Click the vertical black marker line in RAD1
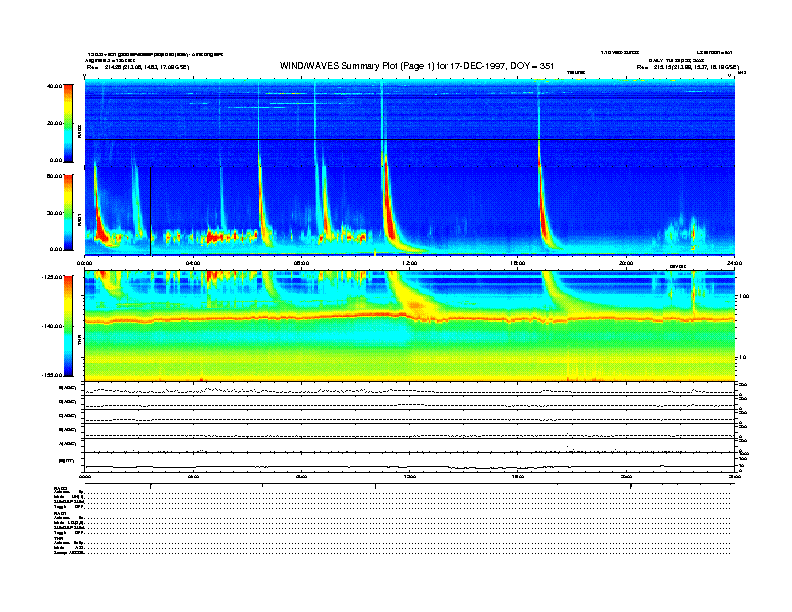The height and width of the screenshot is (612, 792). [x=151, y=211]
